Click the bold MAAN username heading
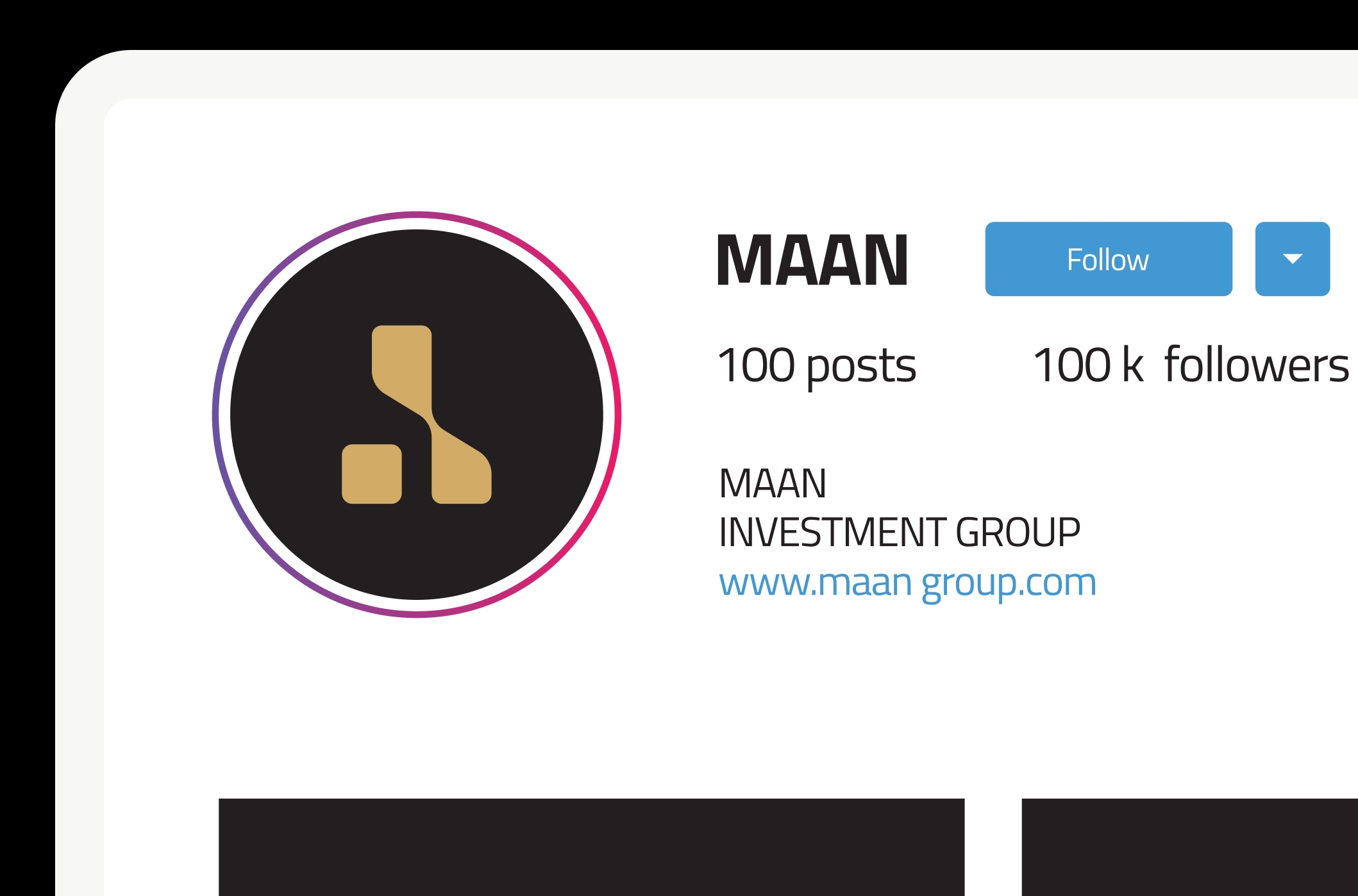Screen dimensions: 1358x896 point(812,260)
